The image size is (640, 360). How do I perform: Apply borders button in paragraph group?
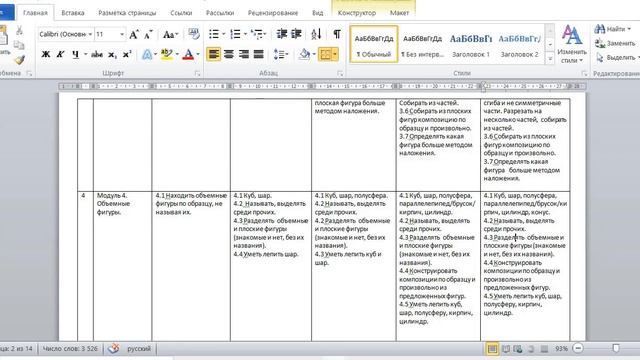coord(326,54)
